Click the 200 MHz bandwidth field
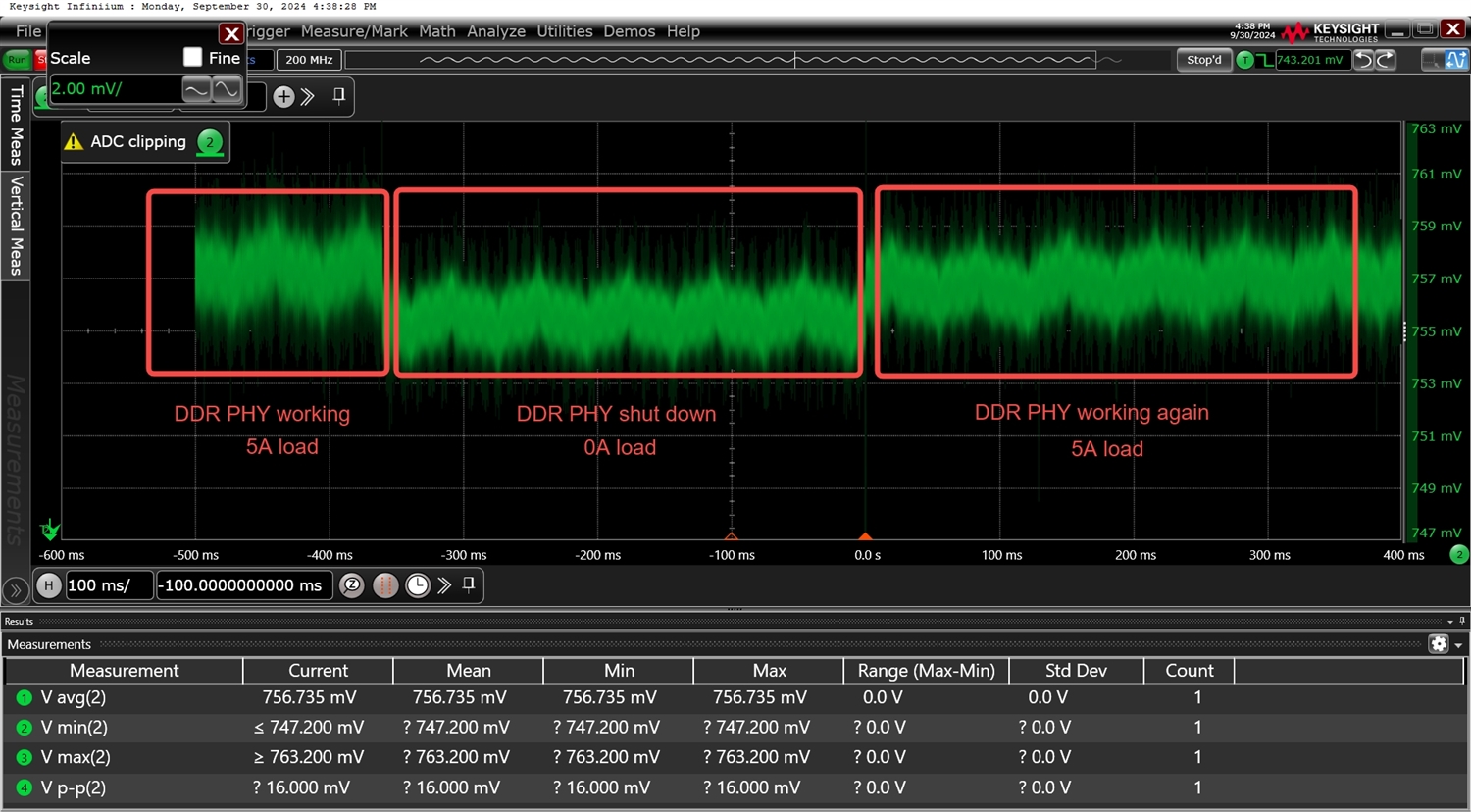 click(x=309, y=60)
